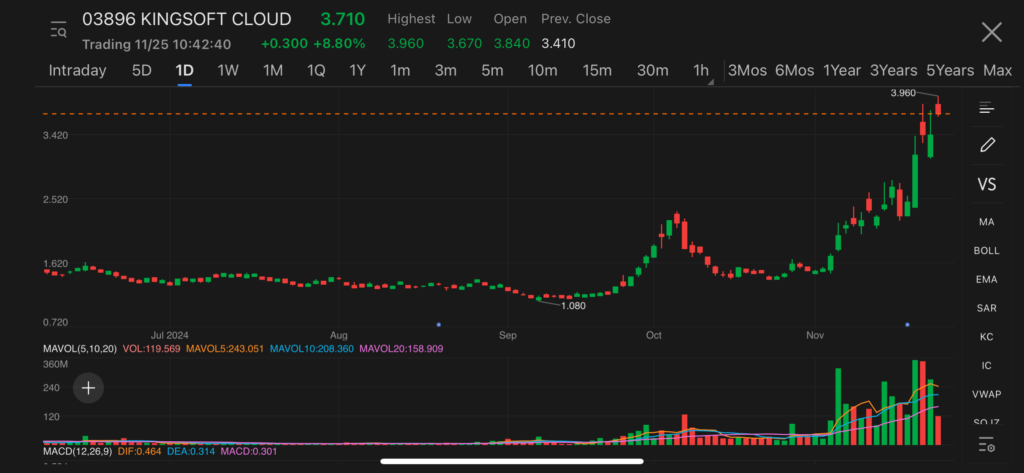
Task: Open indicator settings gear icon
Action: click(x=986, y=446)
